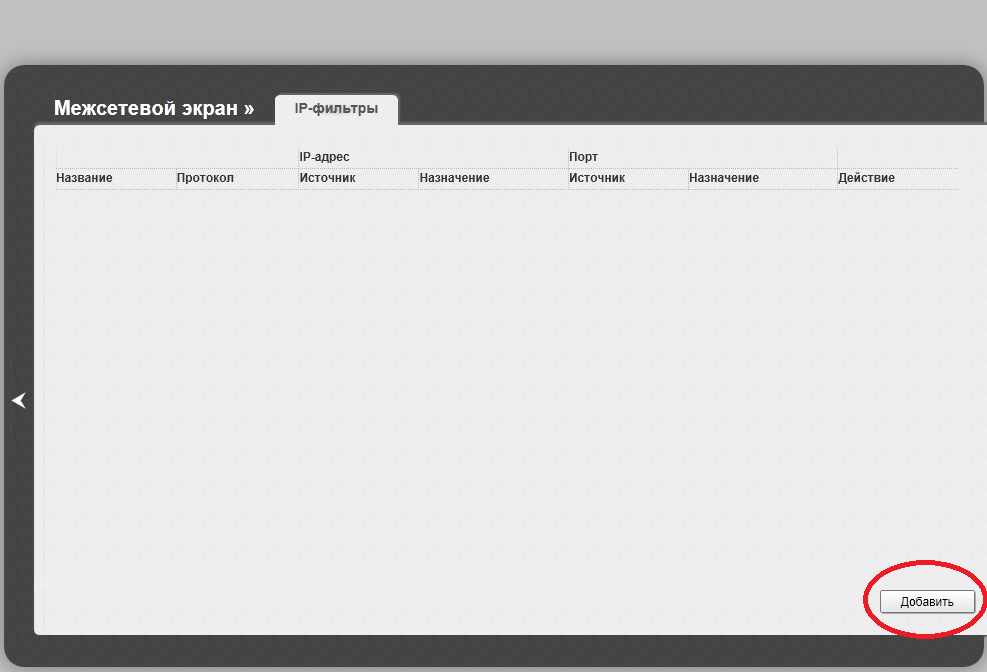Click the empty IP filter table body

coord(500,380)
